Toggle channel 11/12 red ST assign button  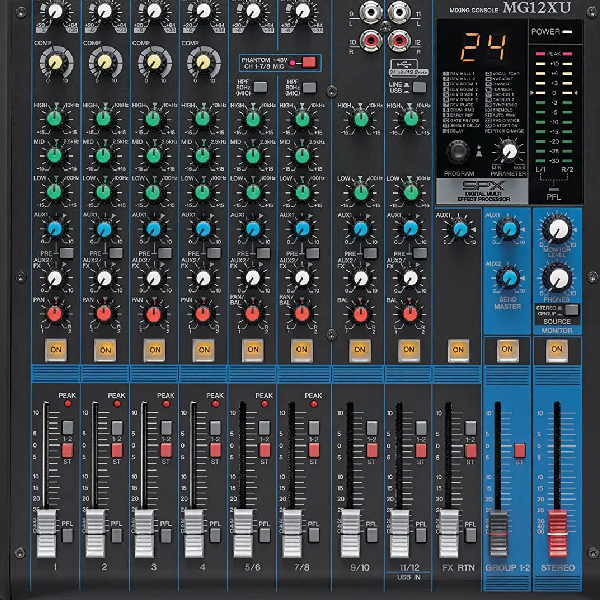pyautogui.click(x=421, y=450)
